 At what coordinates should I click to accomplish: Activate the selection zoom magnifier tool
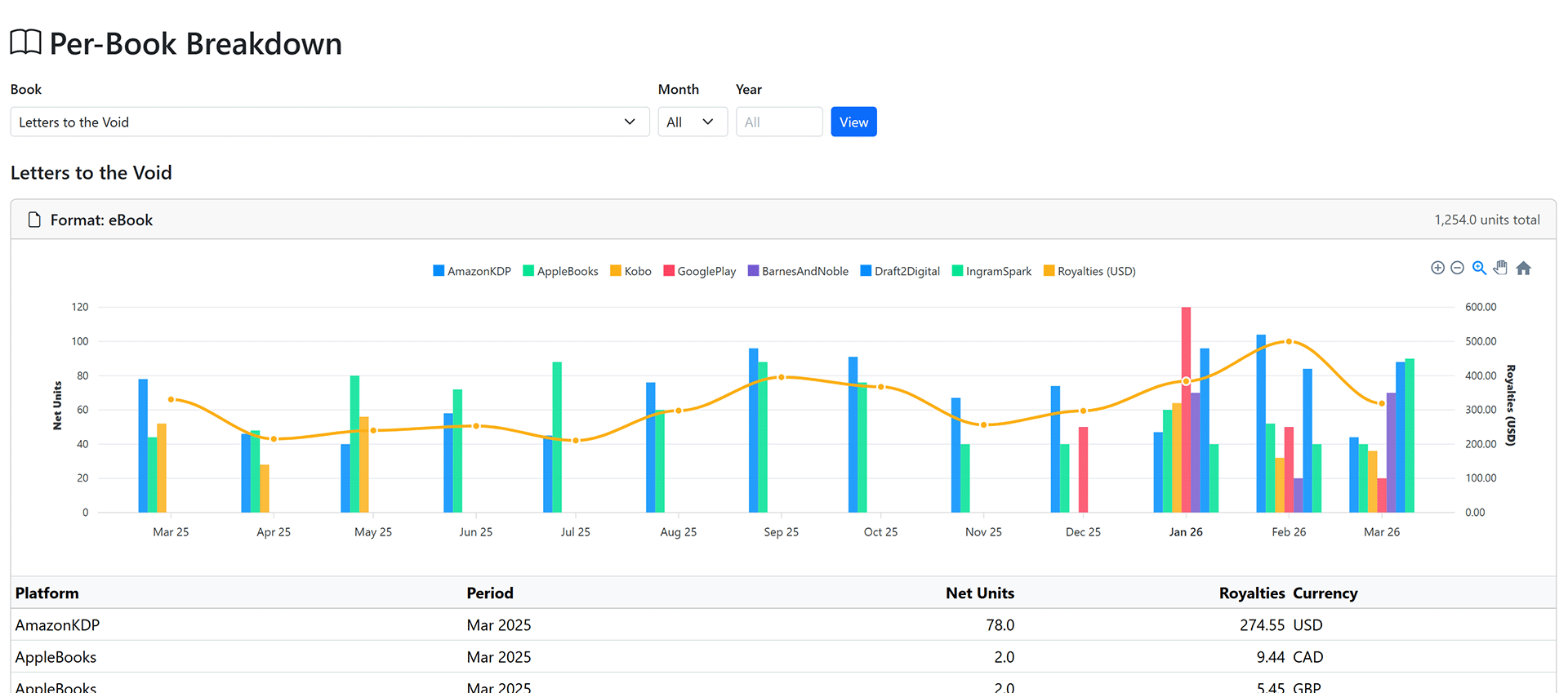pos(1479,268)
